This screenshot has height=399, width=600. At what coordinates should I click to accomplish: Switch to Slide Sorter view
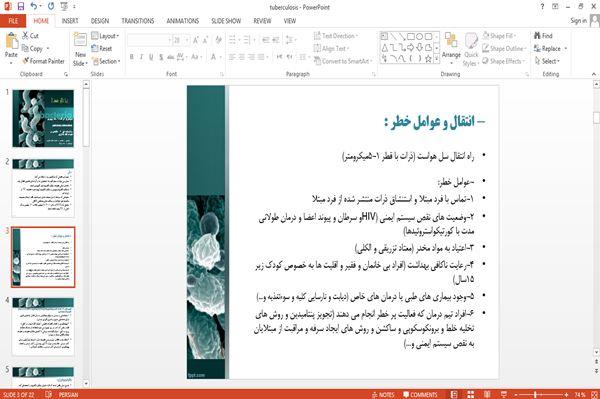point(470,394)
